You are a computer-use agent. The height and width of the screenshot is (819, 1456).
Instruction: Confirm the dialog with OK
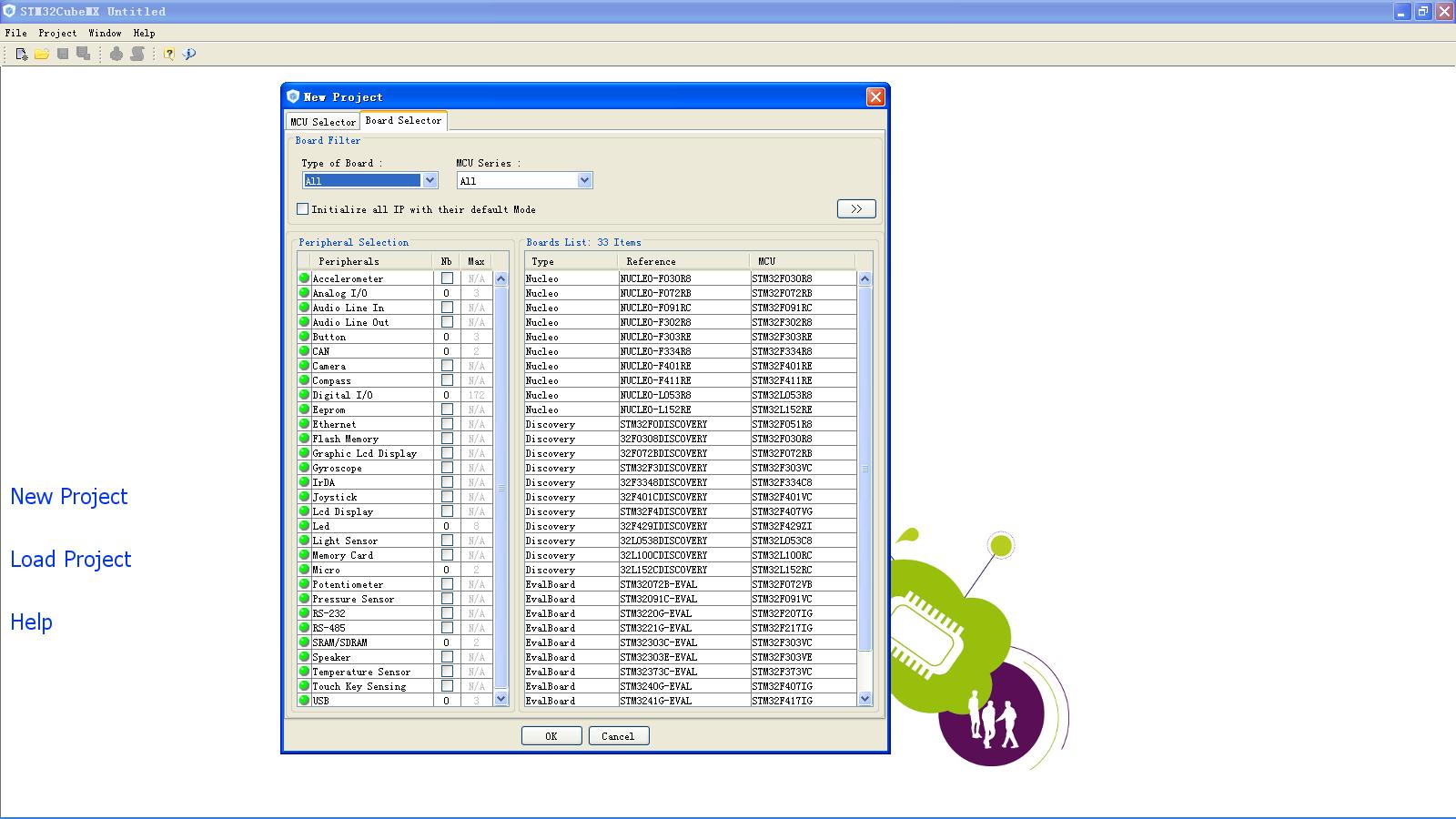point(551,736)
